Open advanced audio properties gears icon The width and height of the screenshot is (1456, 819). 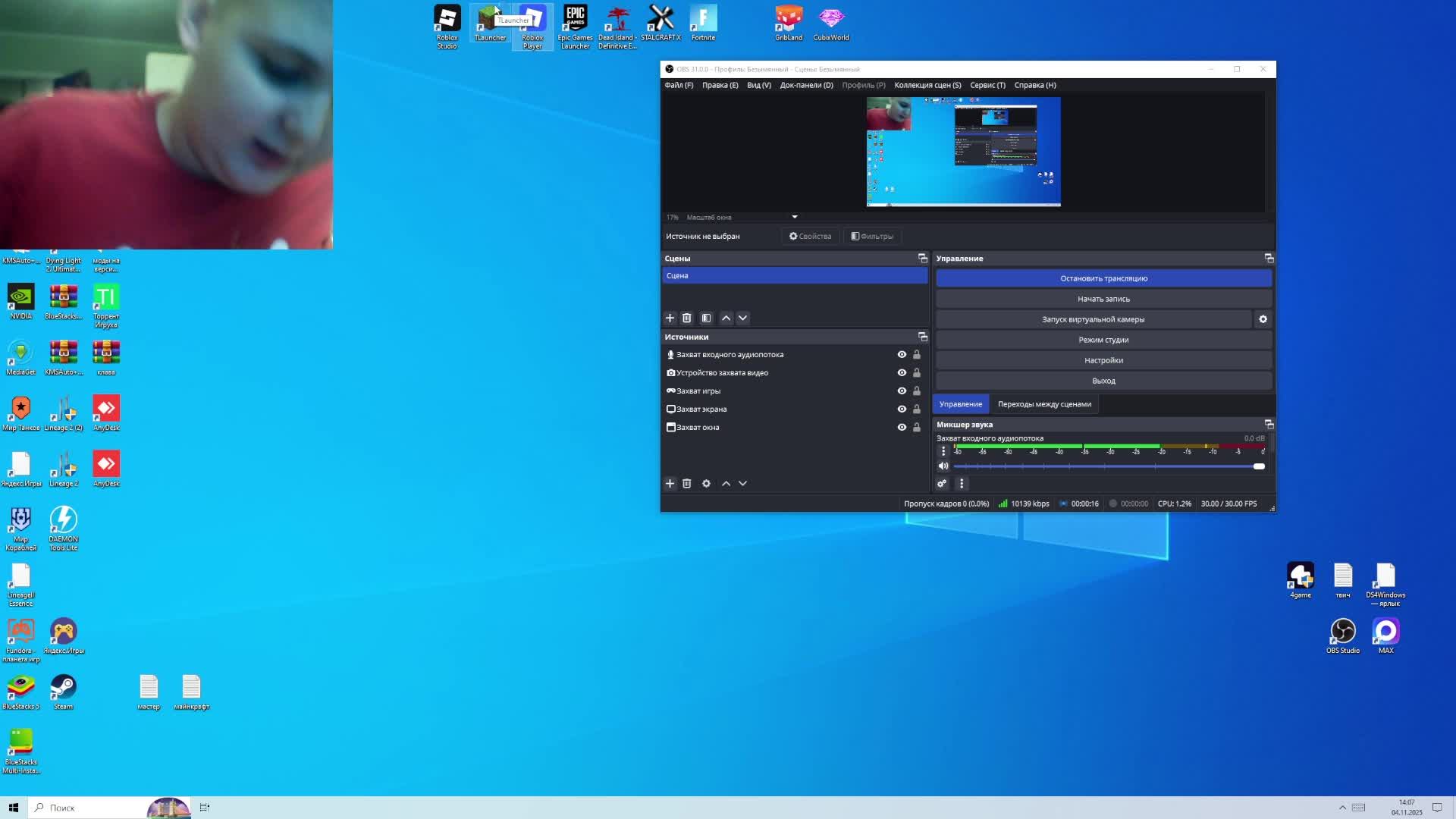coord(942,483)
